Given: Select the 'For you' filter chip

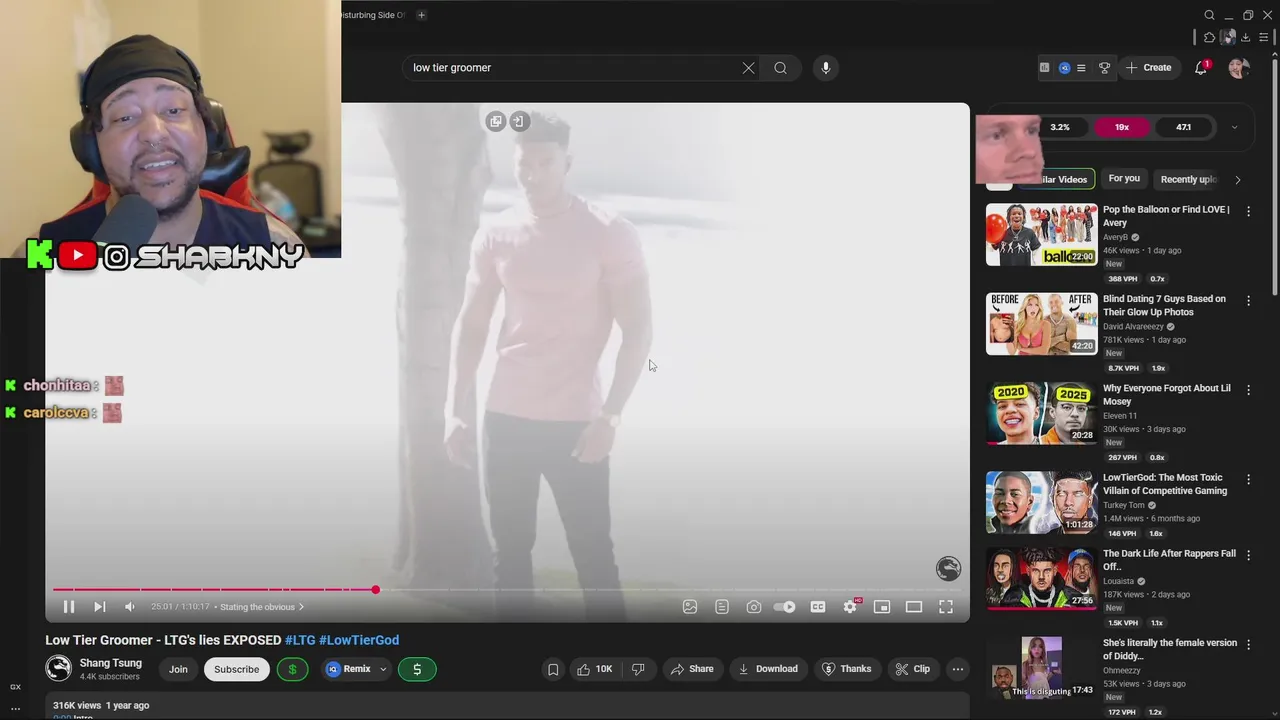Looking at the screenshot, I should 1124,179.
